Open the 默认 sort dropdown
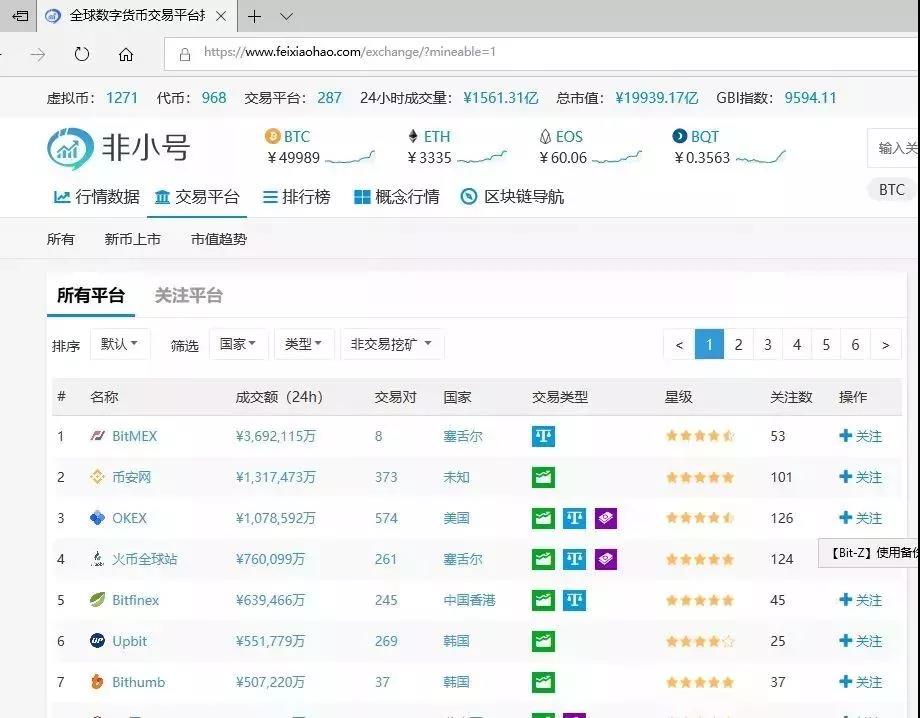 tap(120, 344)
